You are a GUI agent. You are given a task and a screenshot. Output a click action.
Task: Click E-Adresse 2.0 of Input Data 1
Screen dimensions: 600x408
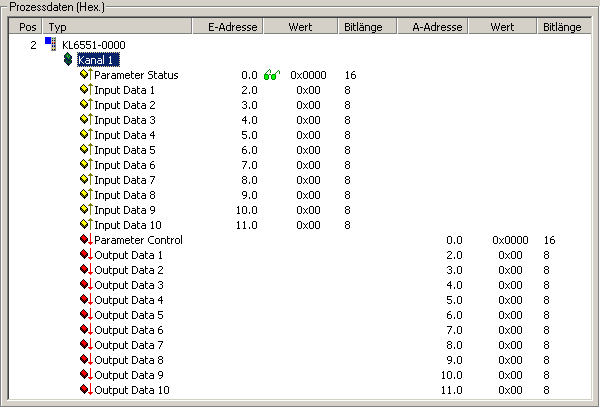[x=249, y=90]
